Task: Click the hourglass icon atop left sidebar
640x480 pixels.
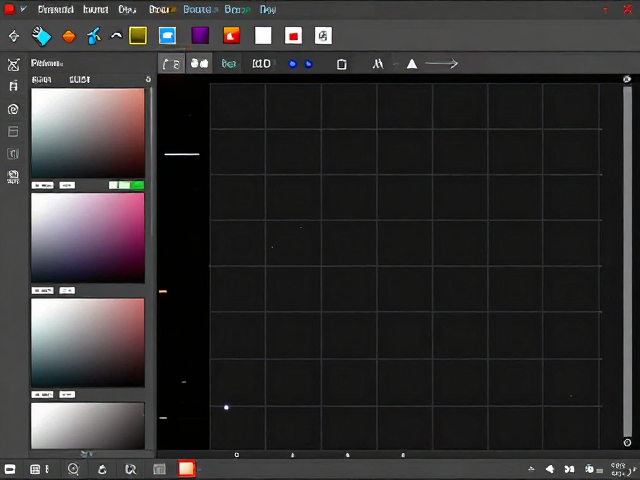Action: click(13, 64)
